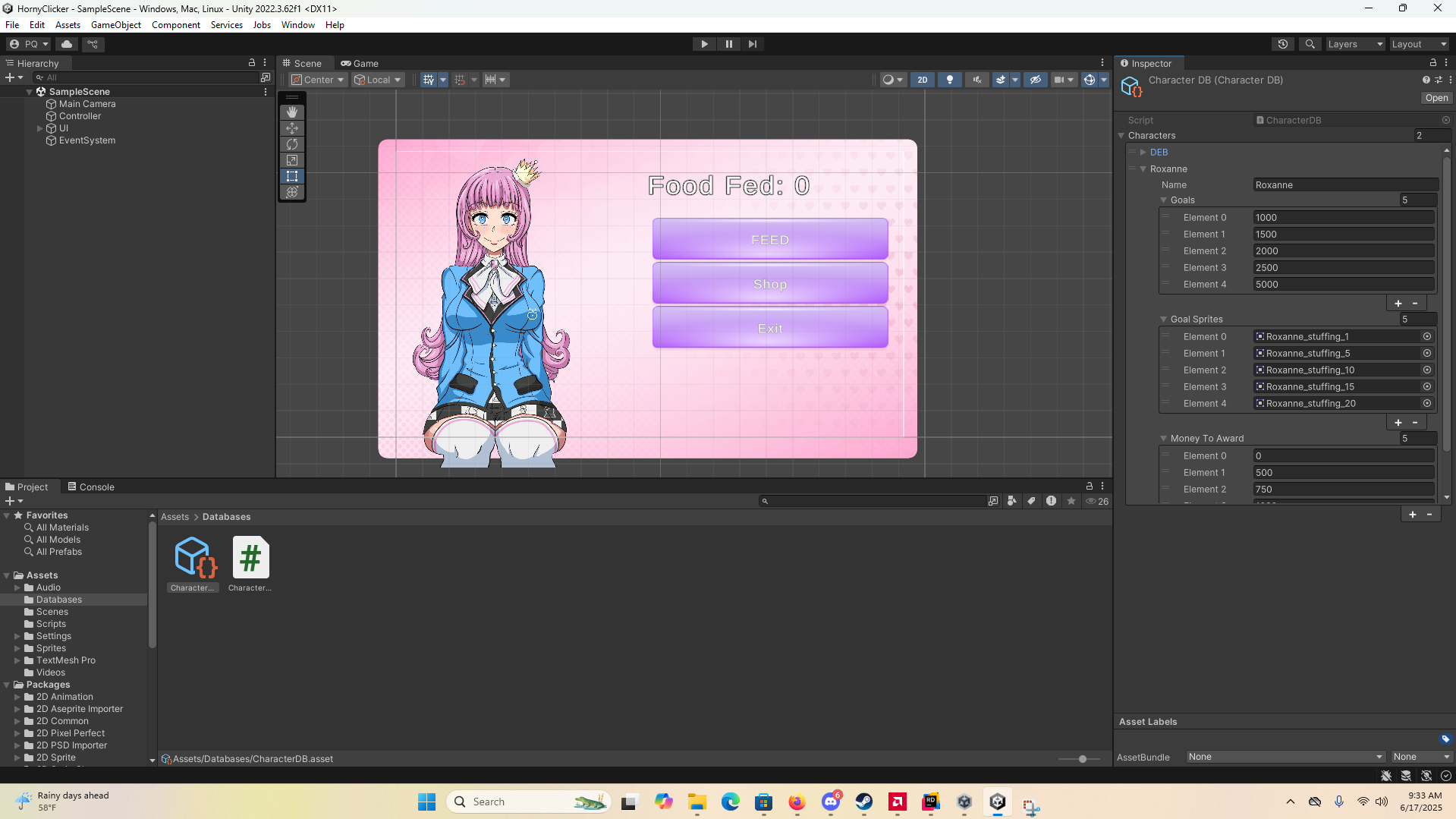
Task: Open the GameObject menu
Action: pyautogui.click(x=116, y=25)
